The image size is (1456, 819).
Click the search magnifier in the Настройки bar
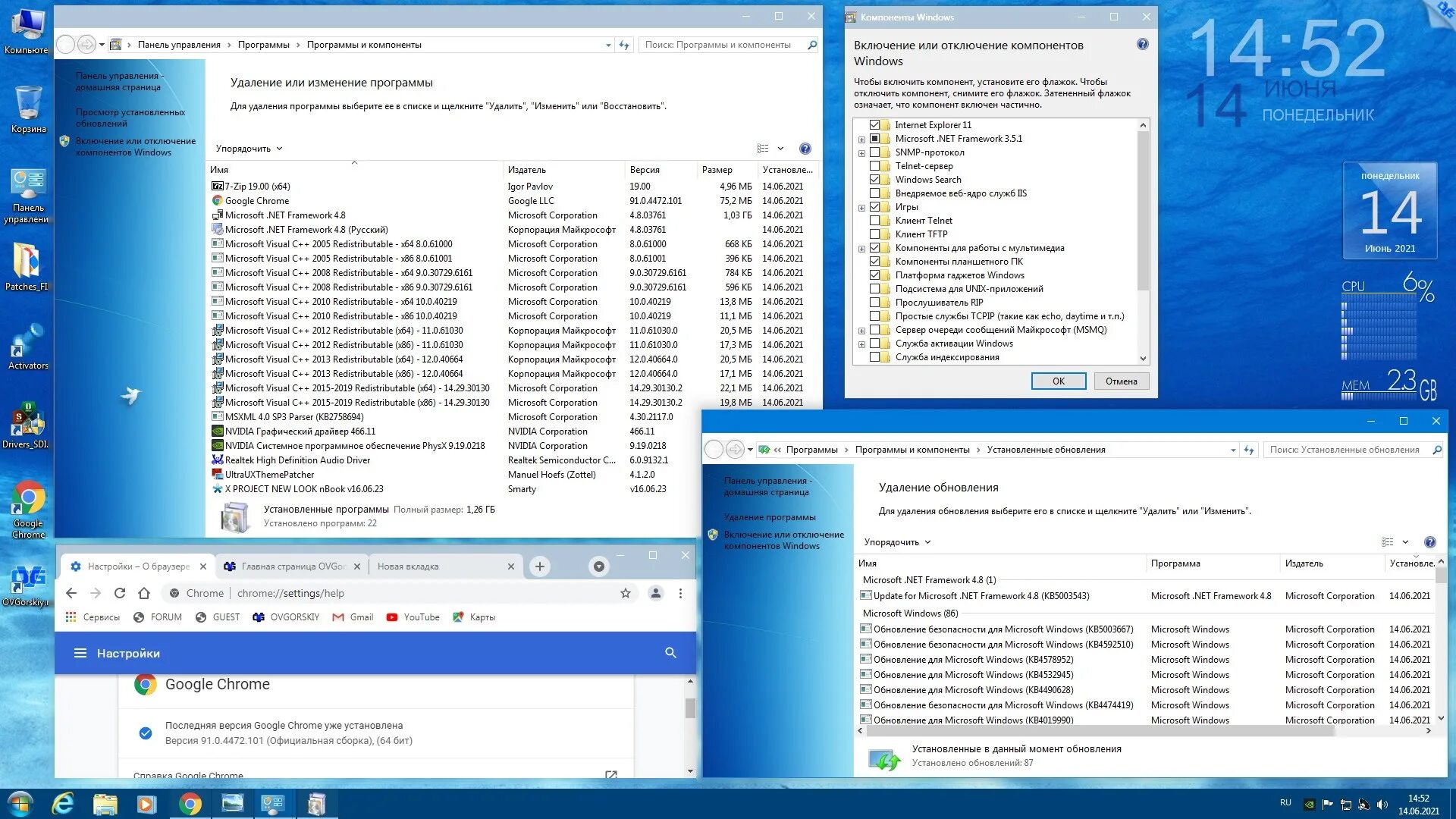(x=670, y=653)
